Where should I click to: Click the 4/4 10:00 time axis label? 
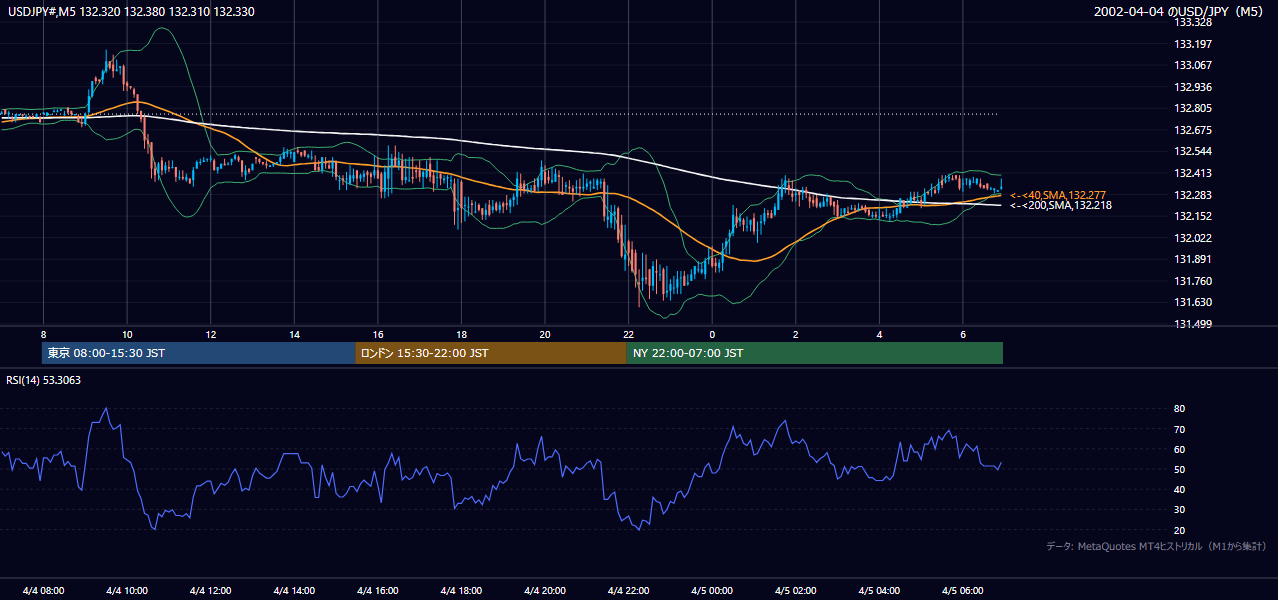(x=127, y=590)
